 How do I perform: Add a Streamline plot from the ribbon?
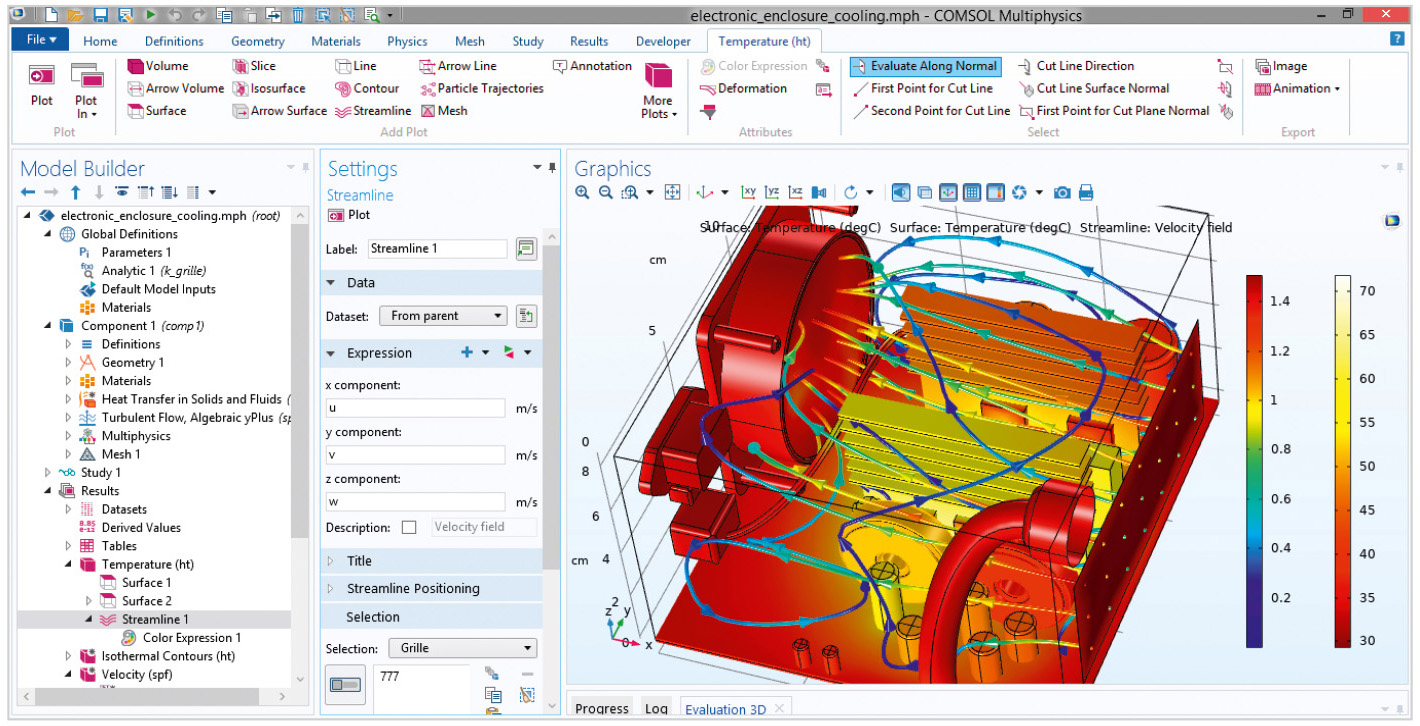point(373,111)
